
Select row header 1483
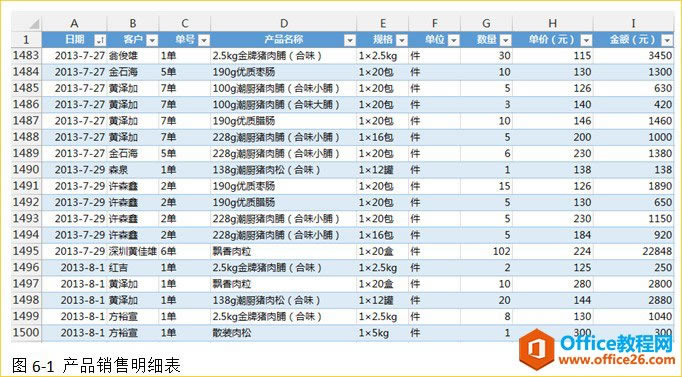[x=26, y=56]
